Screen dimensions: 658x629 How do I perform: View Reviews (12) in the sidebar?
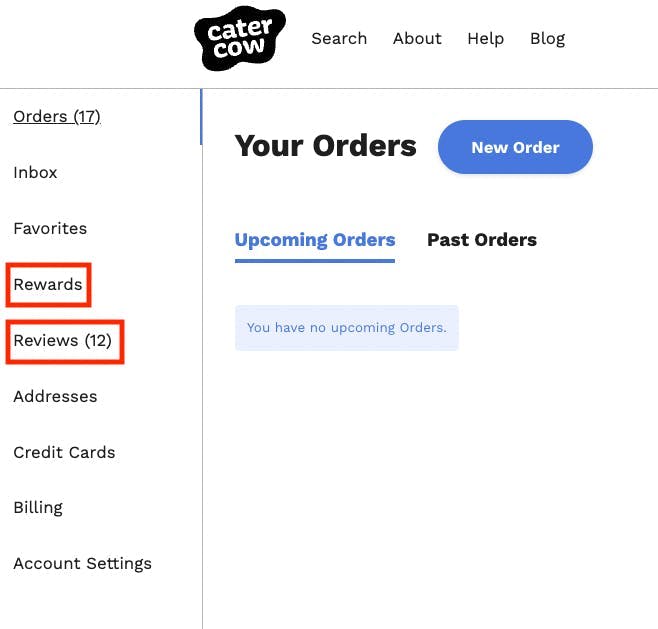click(x=62, y=341)
